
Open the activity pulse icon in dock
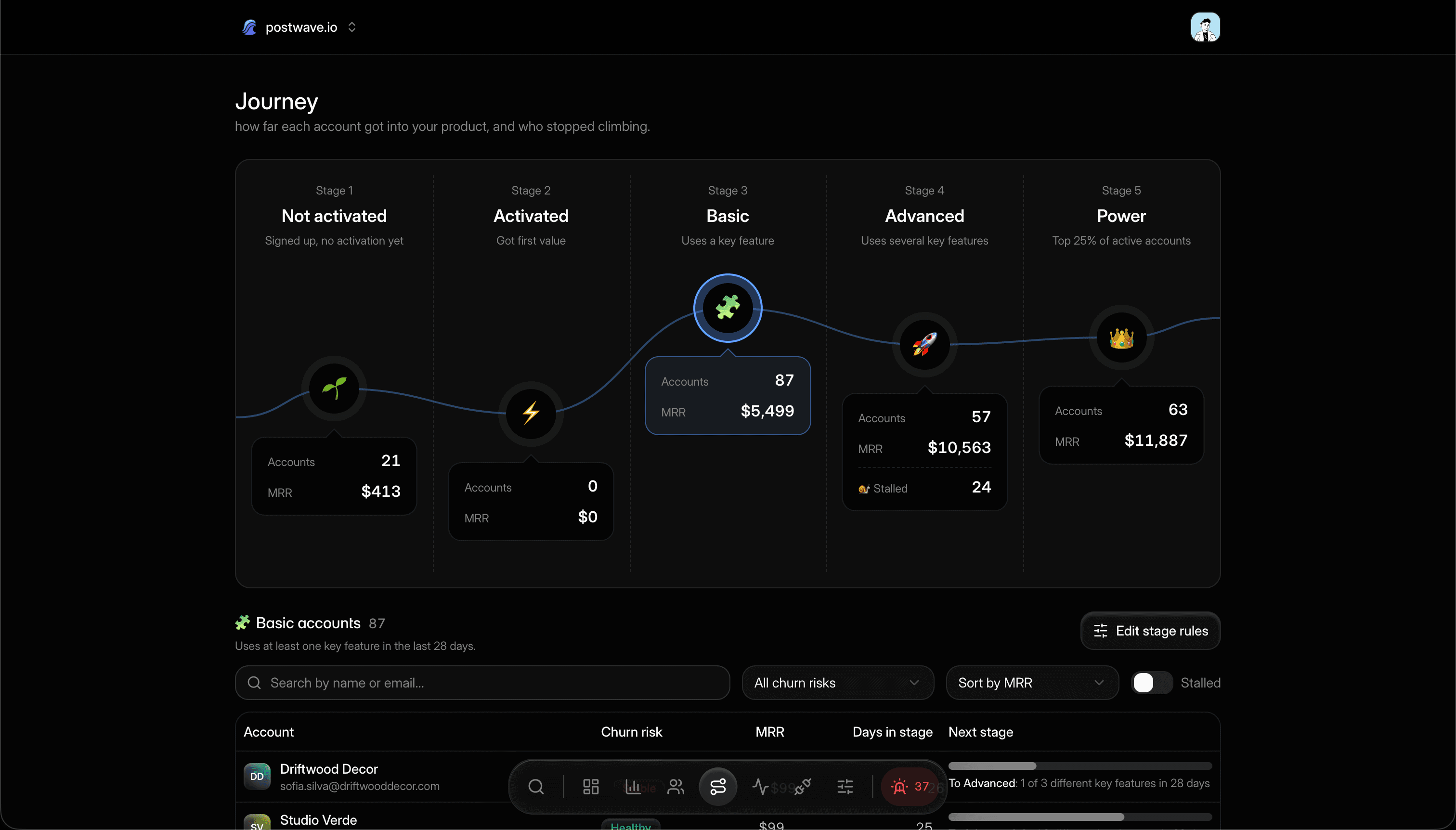coord(760,787)
